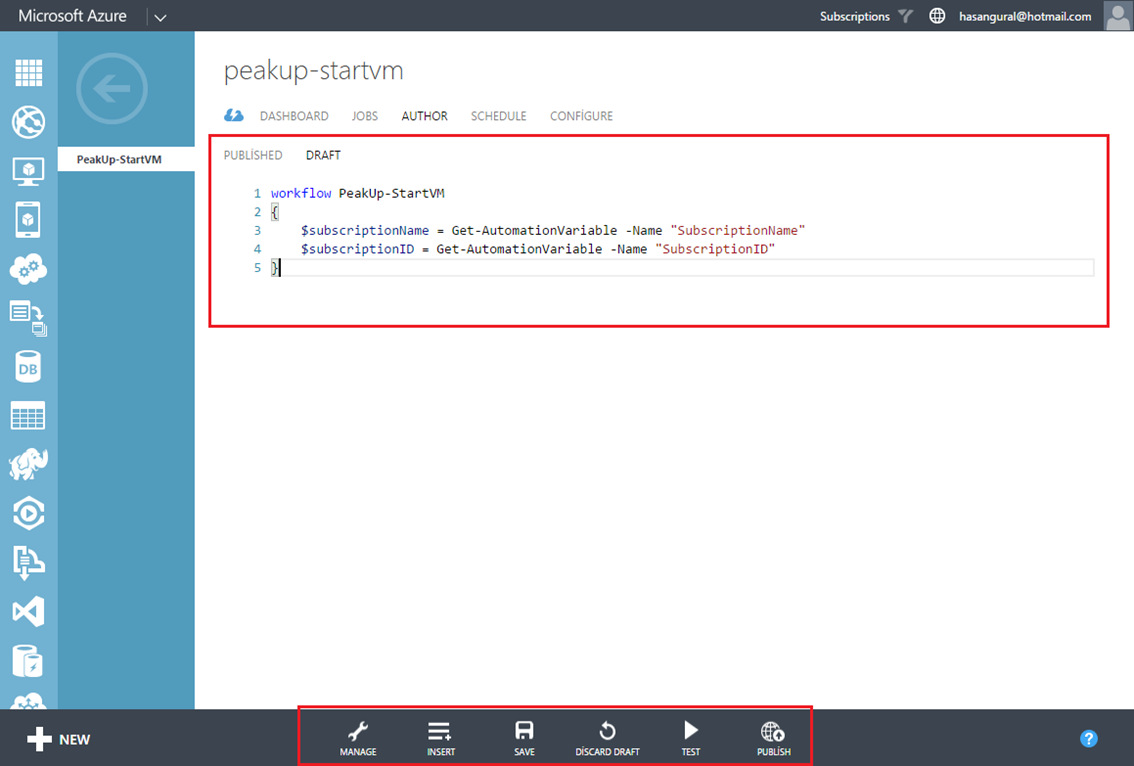The height and width of the screenshot is (766, 1134).
Task: Click the user avatar picture
Action: (1118, 16)
